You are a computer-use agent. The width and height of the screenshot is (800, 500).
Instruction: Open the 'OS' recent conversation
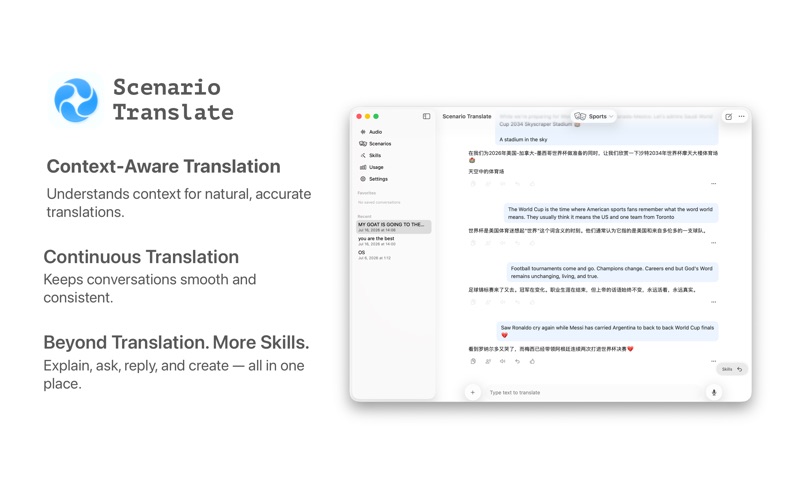point(393,255)
